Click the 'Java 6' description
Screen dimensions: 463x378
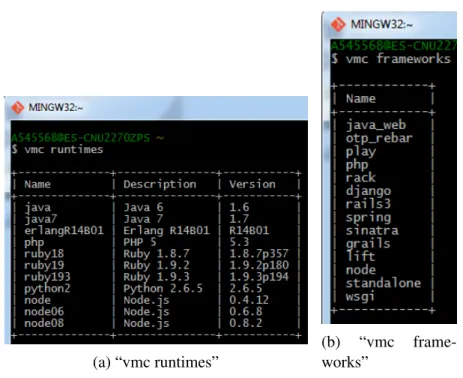[143, 207]
